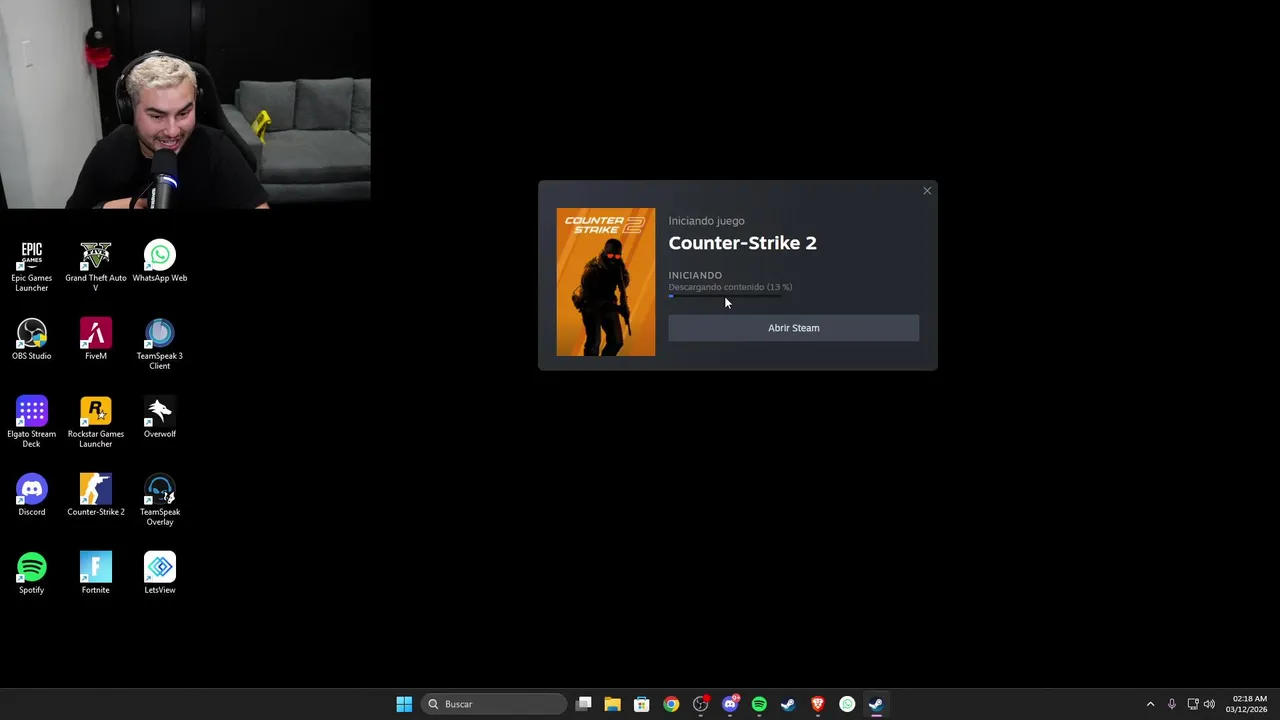Select the Grand Theft Auto V desktop icon
Viewport: 1280px width, 720px height.
pyautogui.click(x=96, y=266)
